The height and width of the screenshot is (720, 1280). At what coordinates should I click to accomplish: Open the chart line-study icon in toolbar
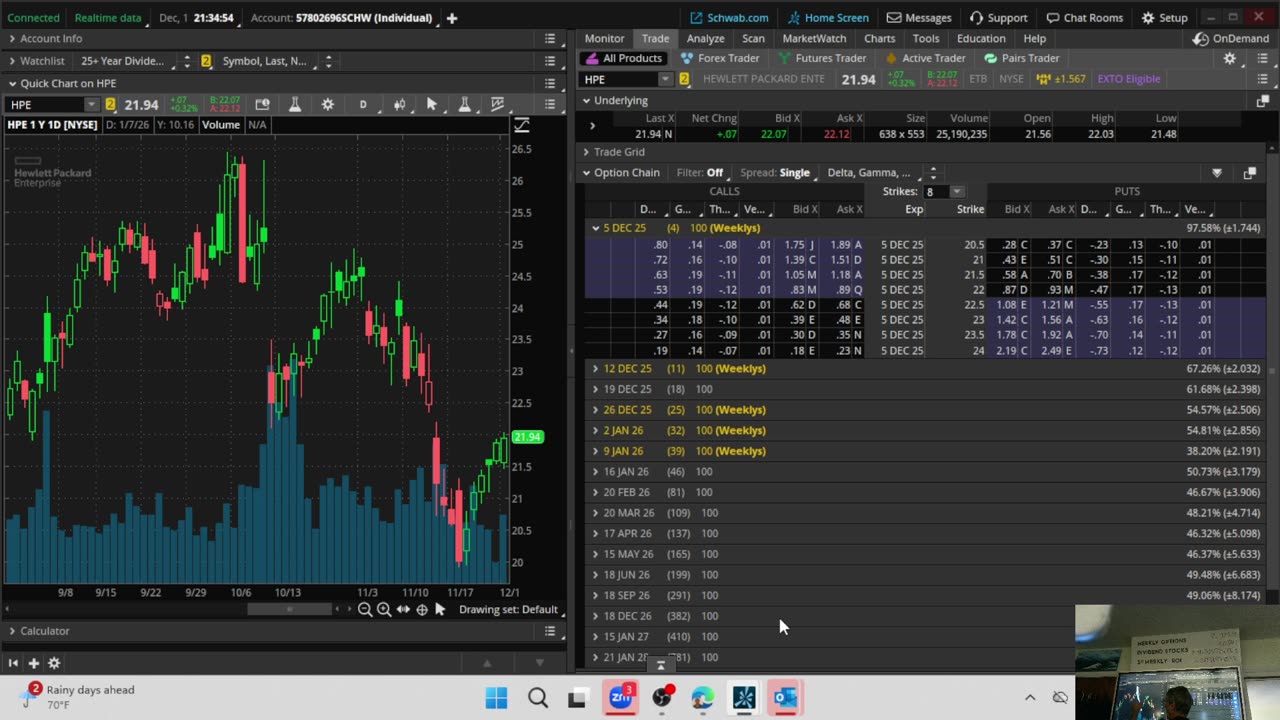[497, 104]
